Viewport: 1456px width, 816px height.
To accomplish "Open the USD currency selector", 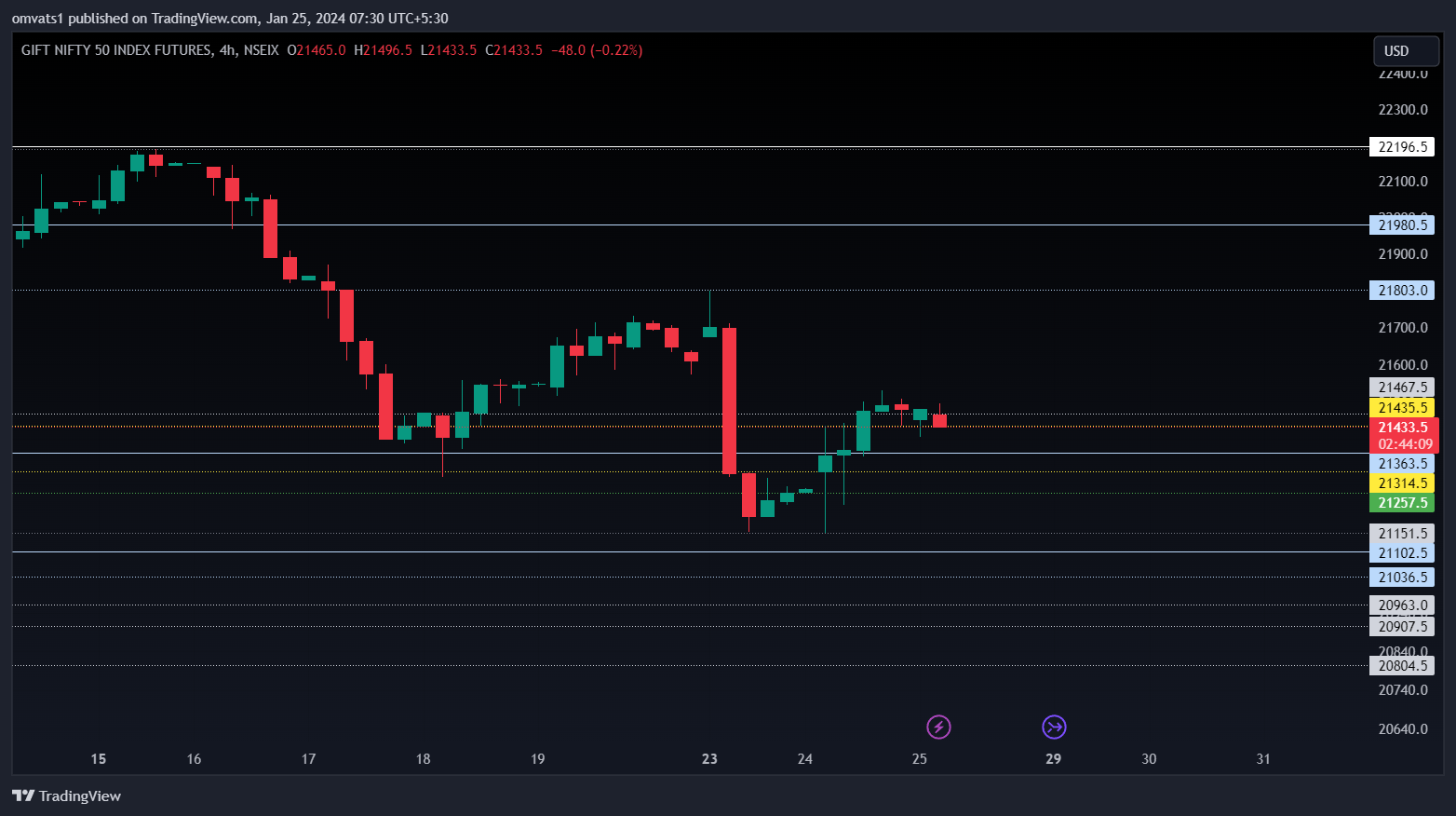I will click(x=1407, y=51).
